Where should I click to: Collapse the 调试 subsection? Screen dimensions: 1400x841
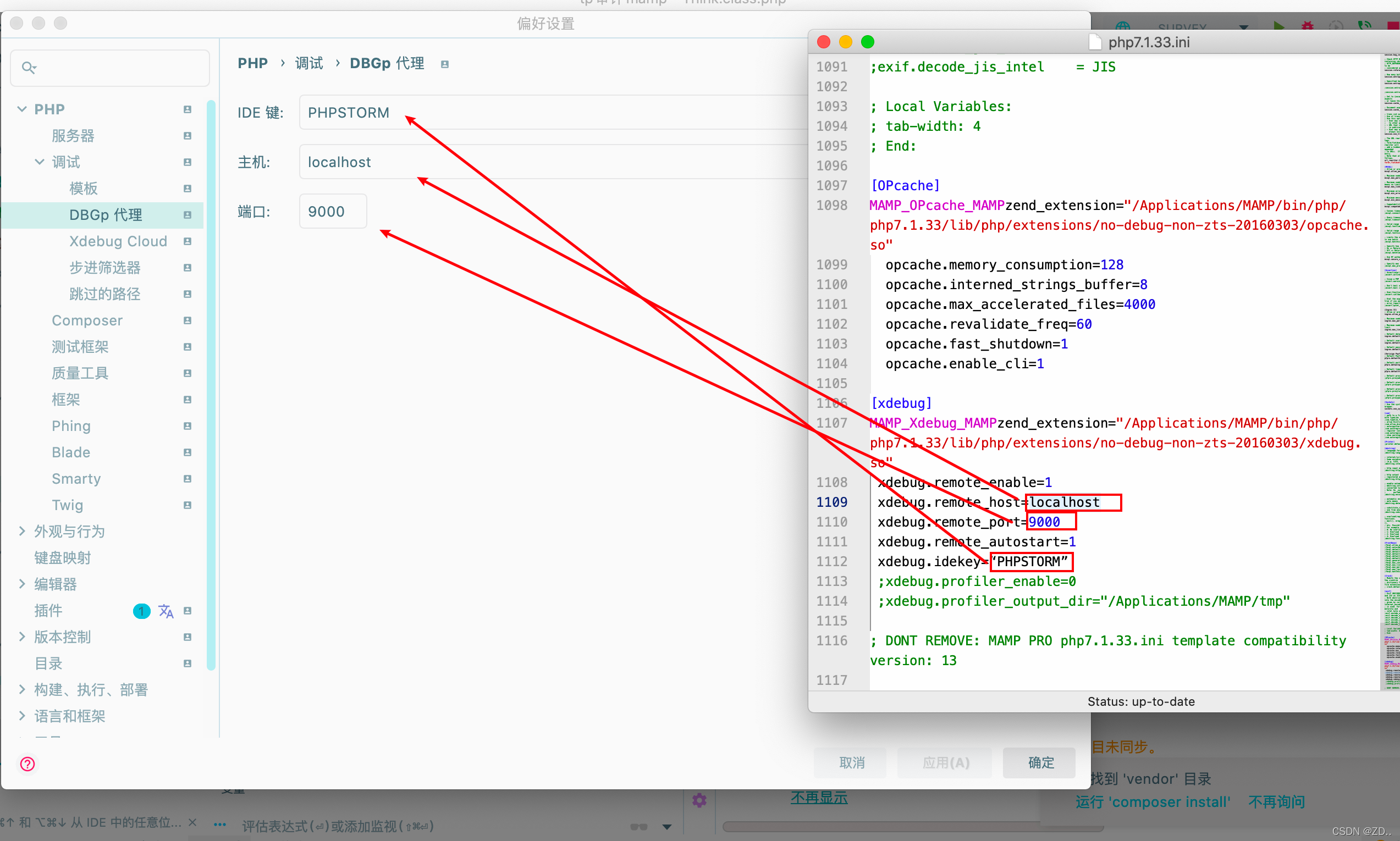(x=40, y=162)
